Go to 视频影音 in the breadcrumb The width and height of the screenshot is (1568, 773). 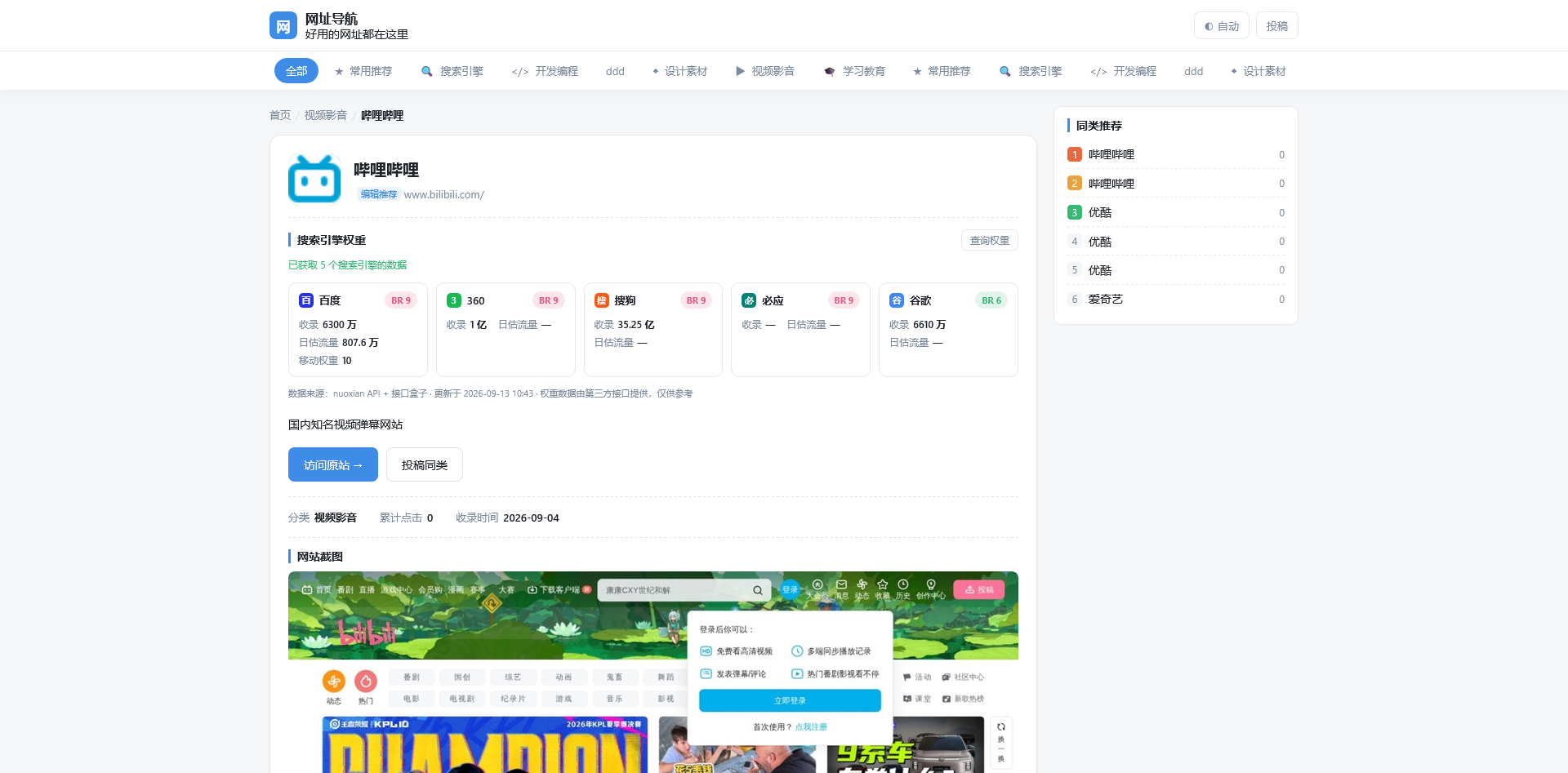coord(326,115)
